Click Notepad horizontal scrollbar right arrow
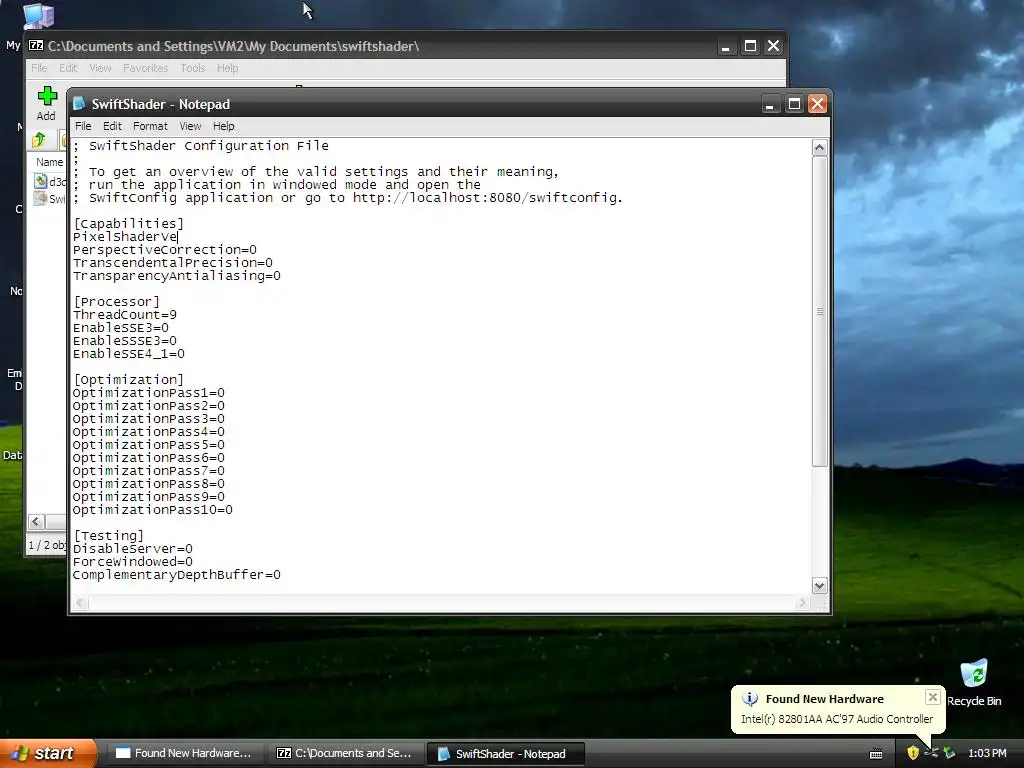1024x768 pixels. click(803, 603)
